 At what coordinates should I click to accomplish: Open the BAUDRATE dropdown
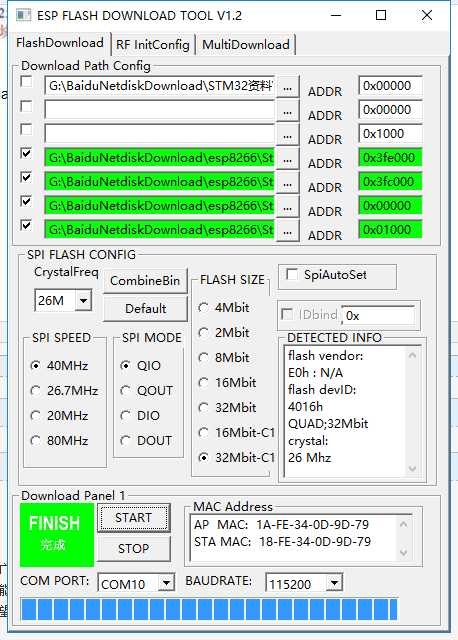(x=334, y=583)
